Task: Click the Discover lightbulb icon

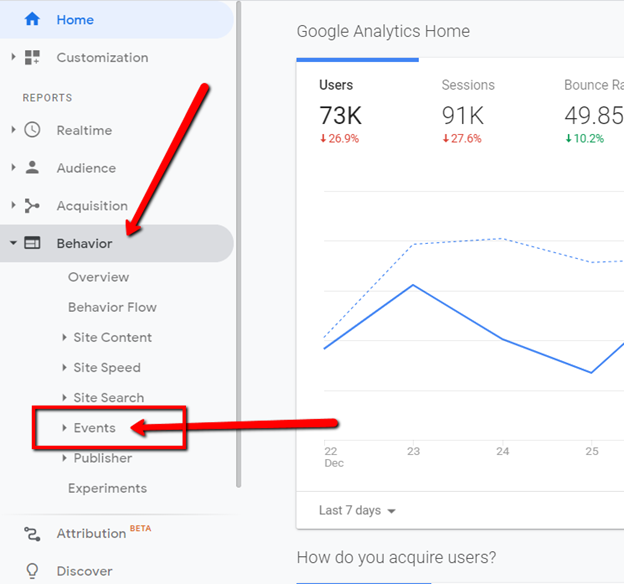Action: coord(32,571)
